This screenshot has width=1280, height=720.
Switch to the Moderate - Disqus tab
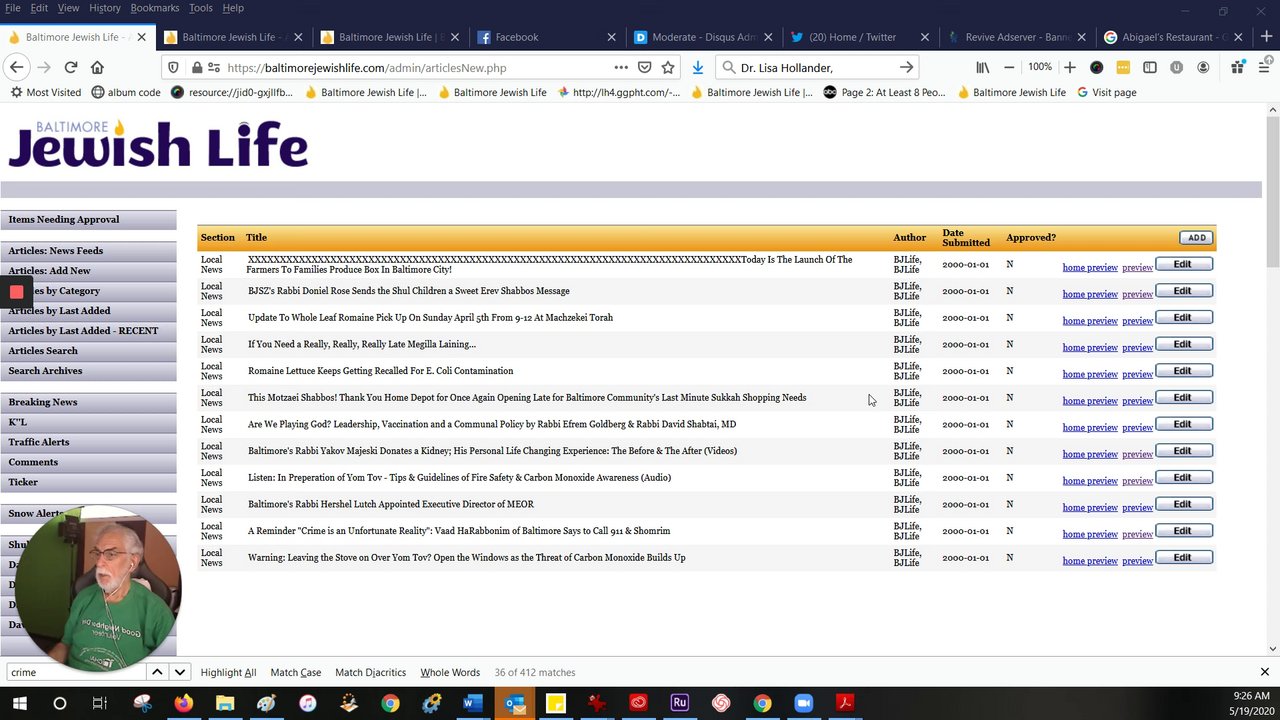coord(703,37)
